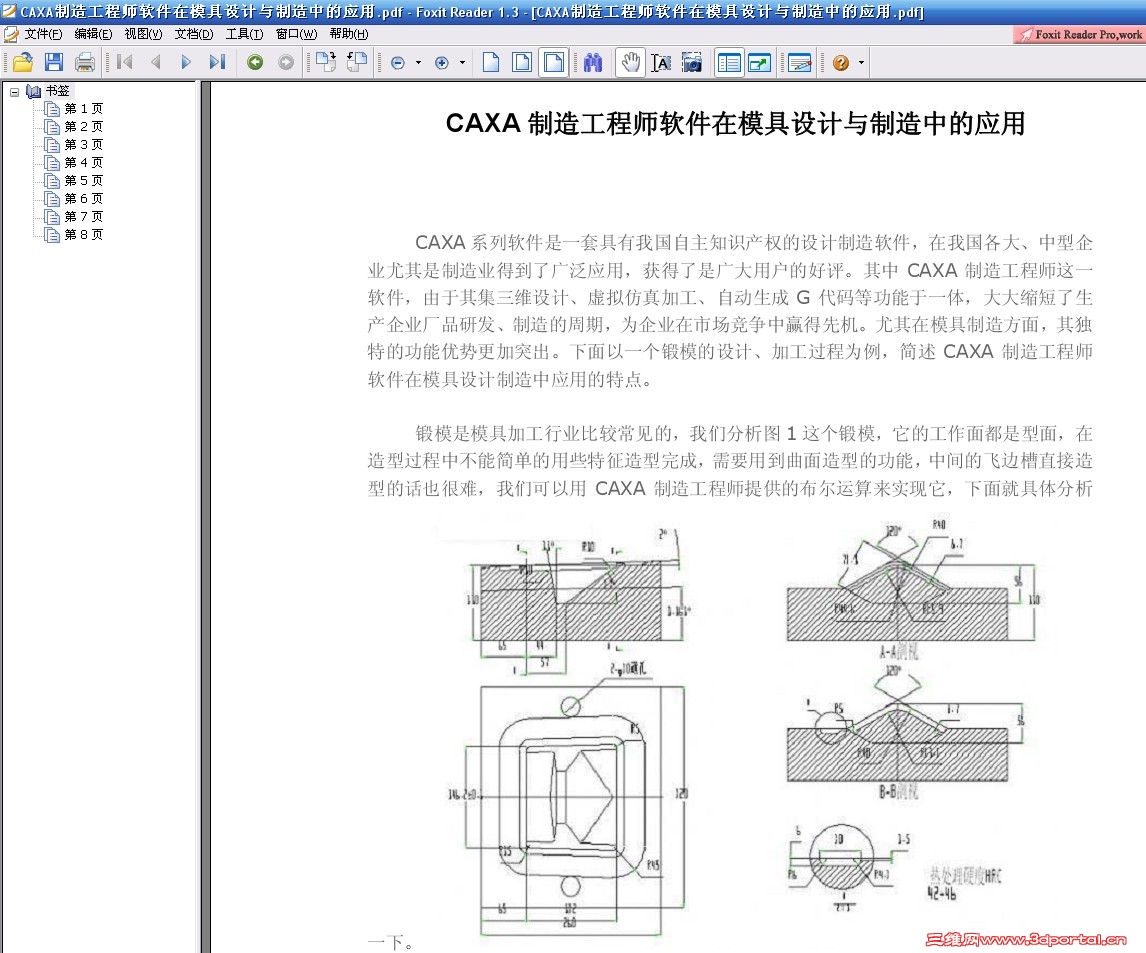The image size is (1146, 953).
Task: Select the Hand tool
Action: (630, 63)
